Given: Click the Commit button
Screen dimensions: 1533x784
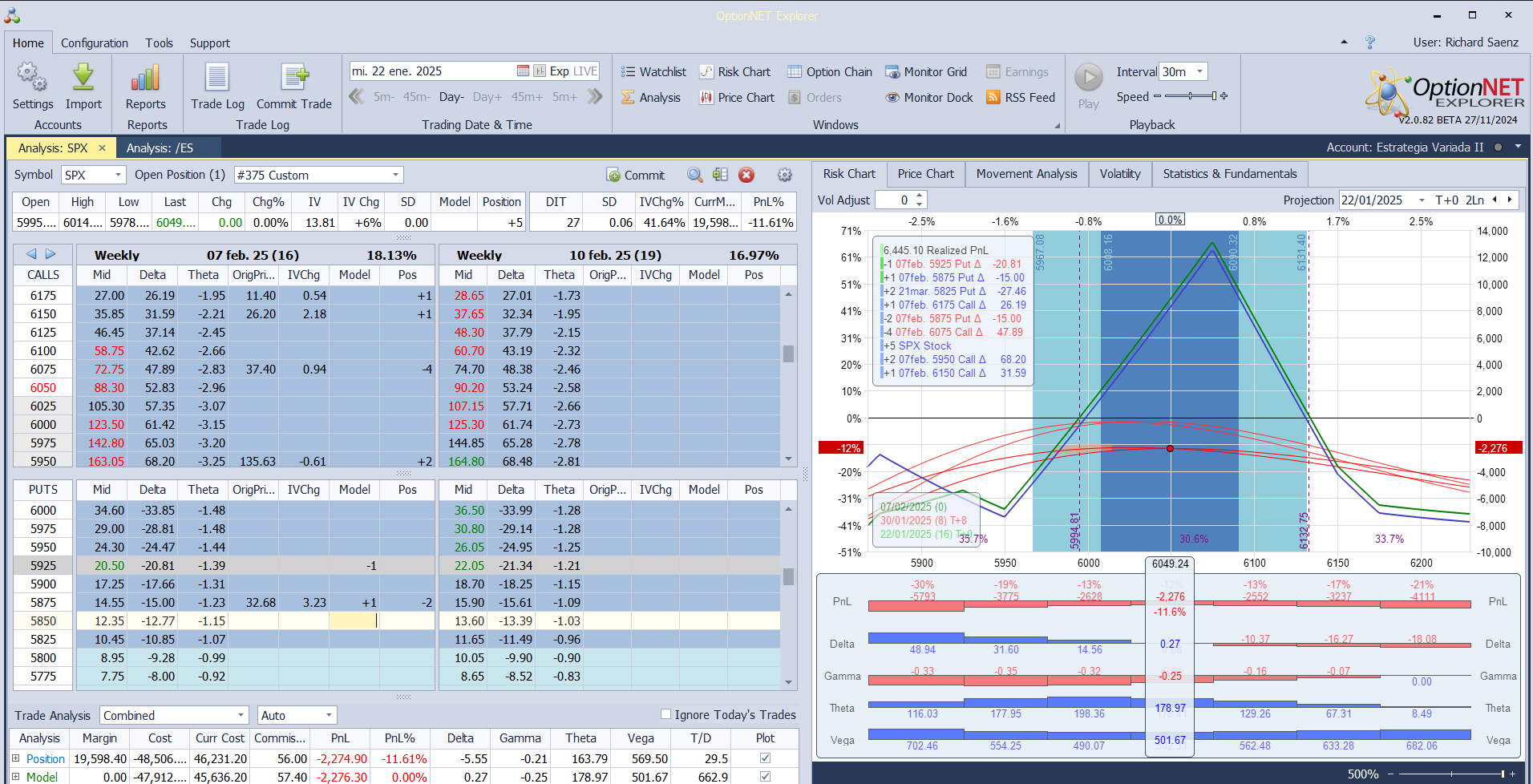Looking at the screenshot, I should tap(636, 175).
